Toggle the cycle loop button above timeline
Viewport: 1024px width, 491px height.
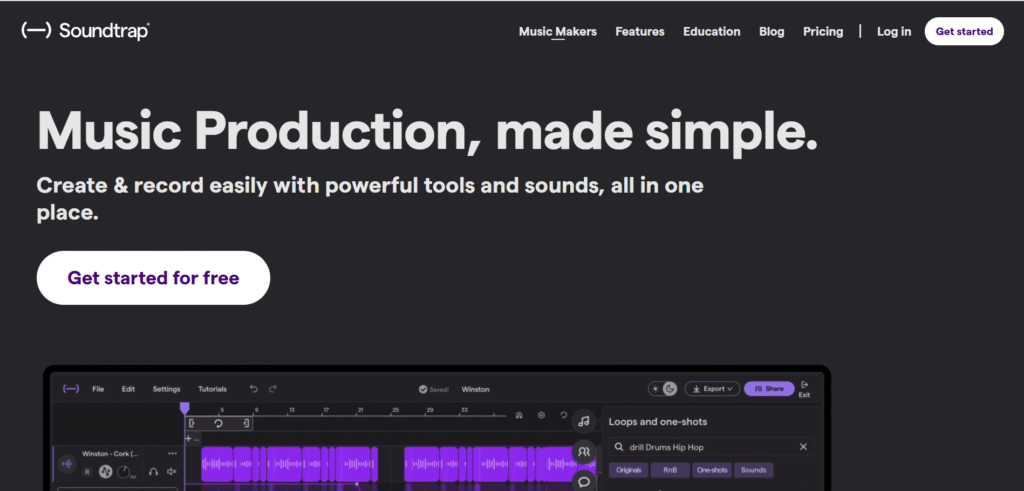click(x=218, y=423)
